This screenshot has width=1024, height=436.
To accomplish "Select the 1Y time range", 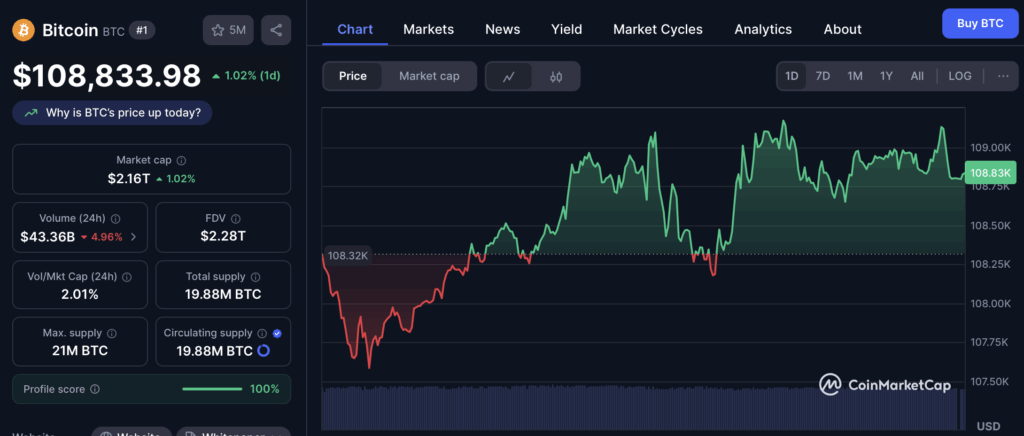I will [886, 76].
